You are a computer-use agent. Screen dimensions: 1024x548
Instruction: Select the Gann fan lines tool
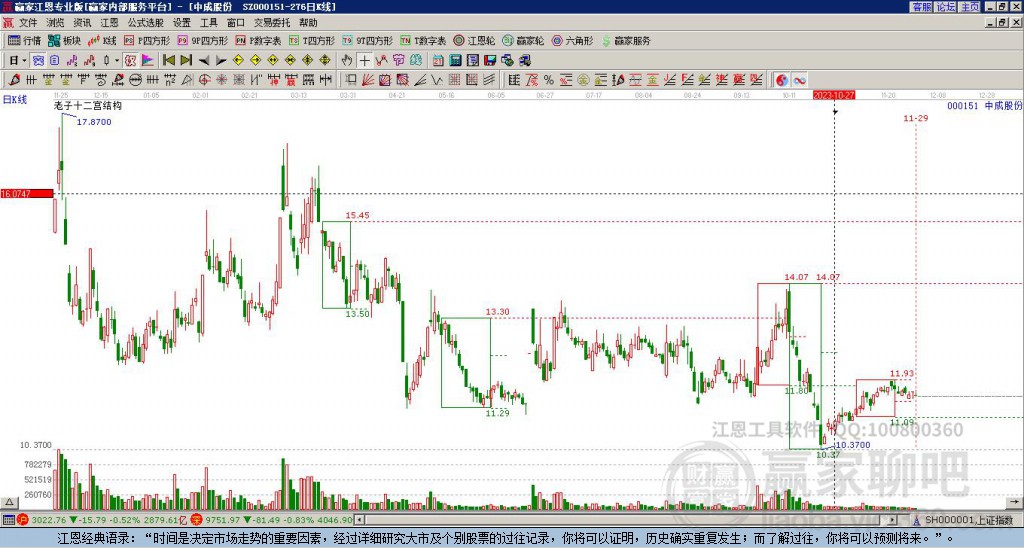(x=368, y=80)
